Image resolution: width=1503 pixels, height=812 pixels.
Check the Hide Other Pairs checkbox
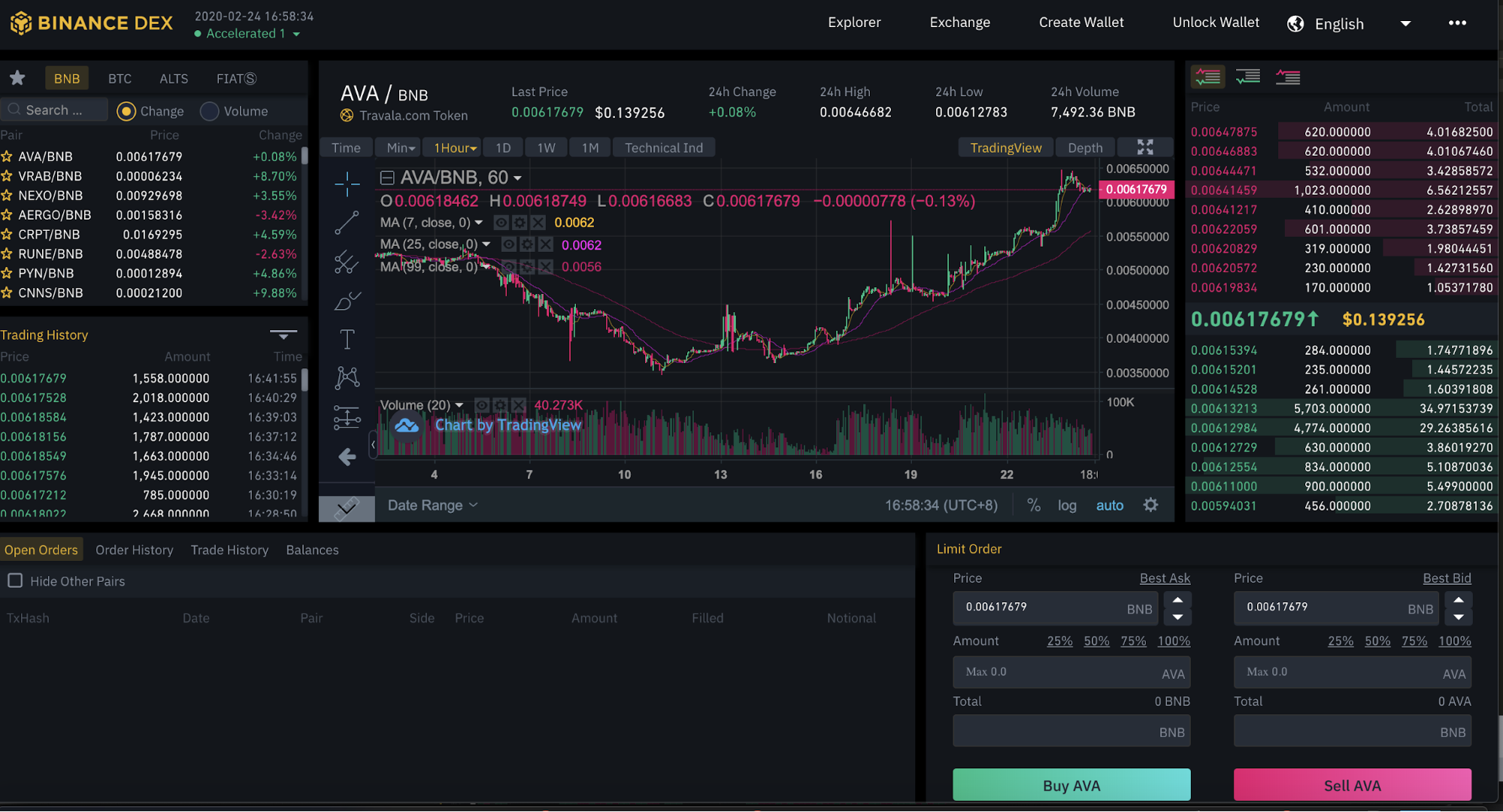point(15,580)
